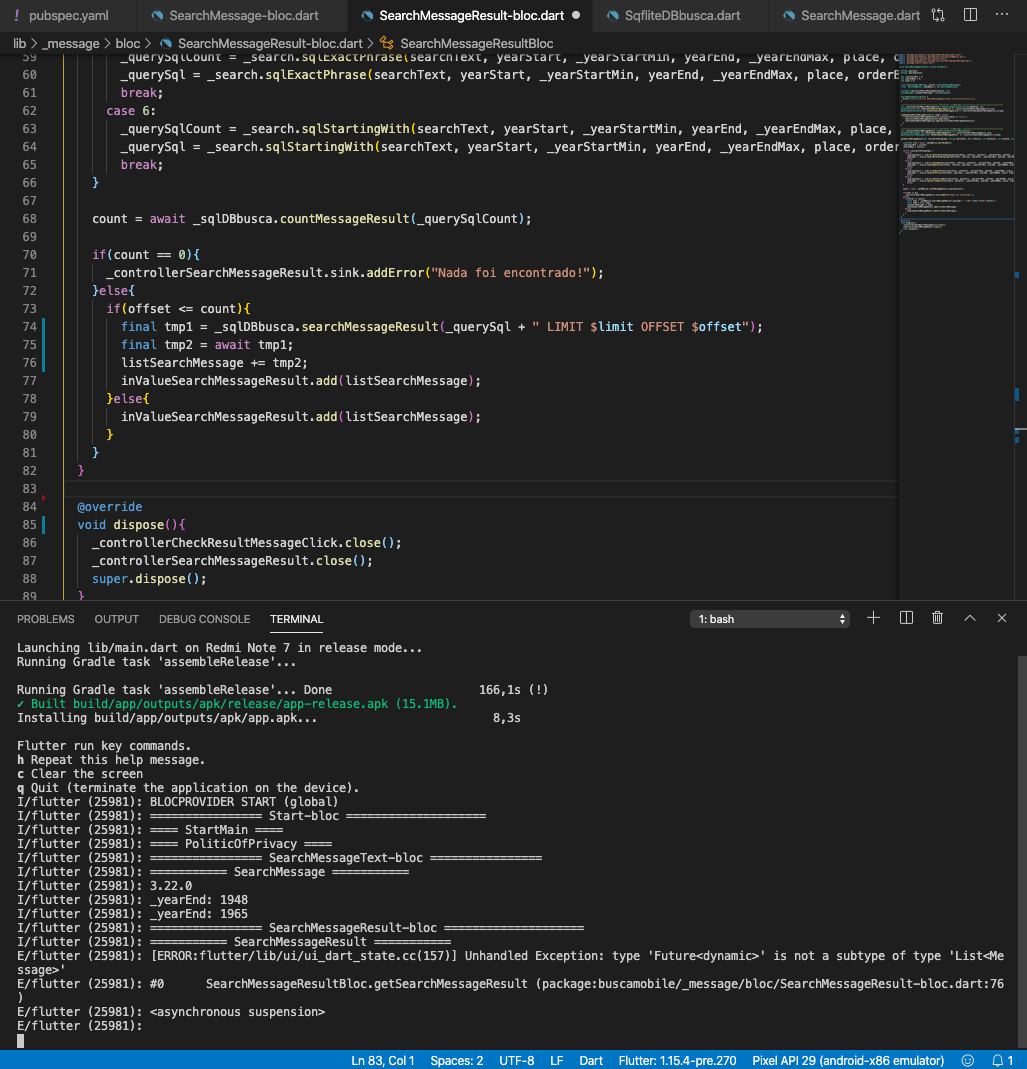Change line endings via the LF indicator
Image resolution: width=1027 pixels, height=1069 pixels.
coord(556,1061)
